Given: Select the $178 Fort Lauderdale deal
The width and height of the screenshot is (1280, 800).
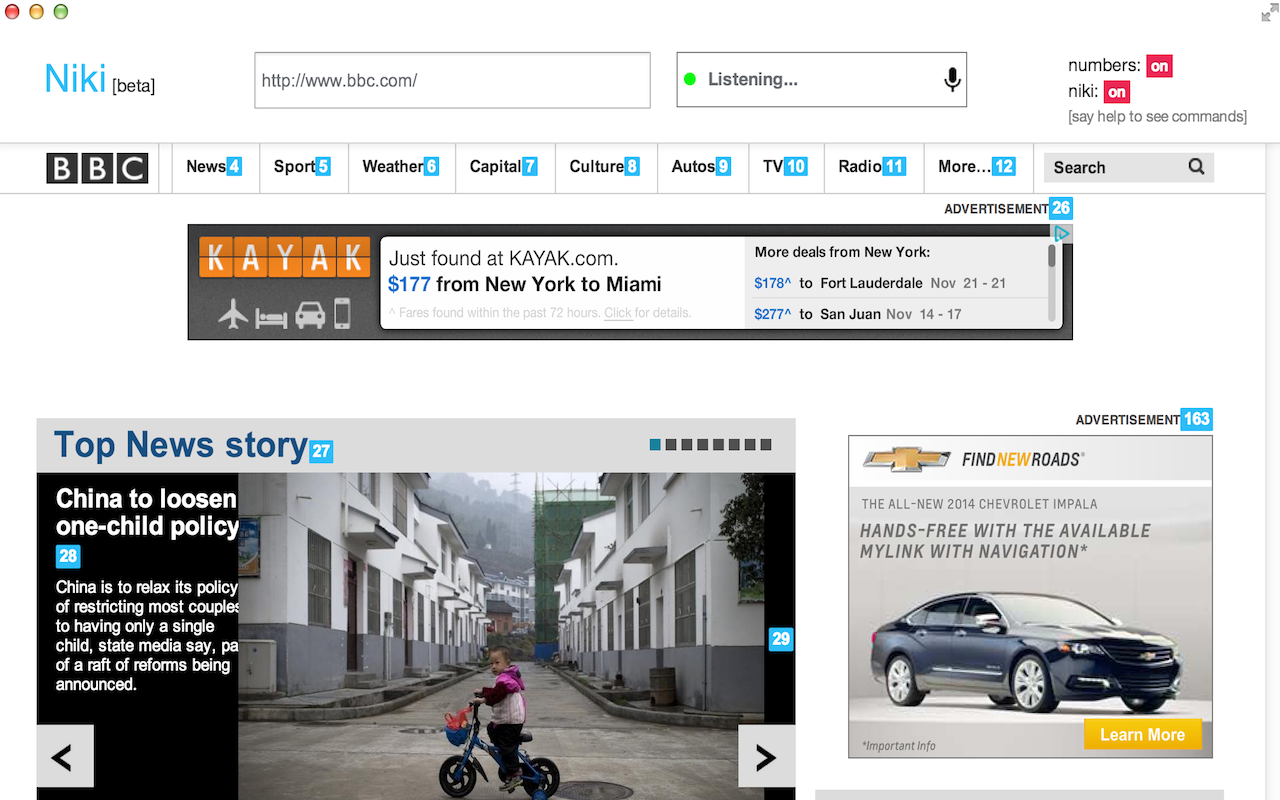Looking at the screenshot, I should [x=880, y=283].
